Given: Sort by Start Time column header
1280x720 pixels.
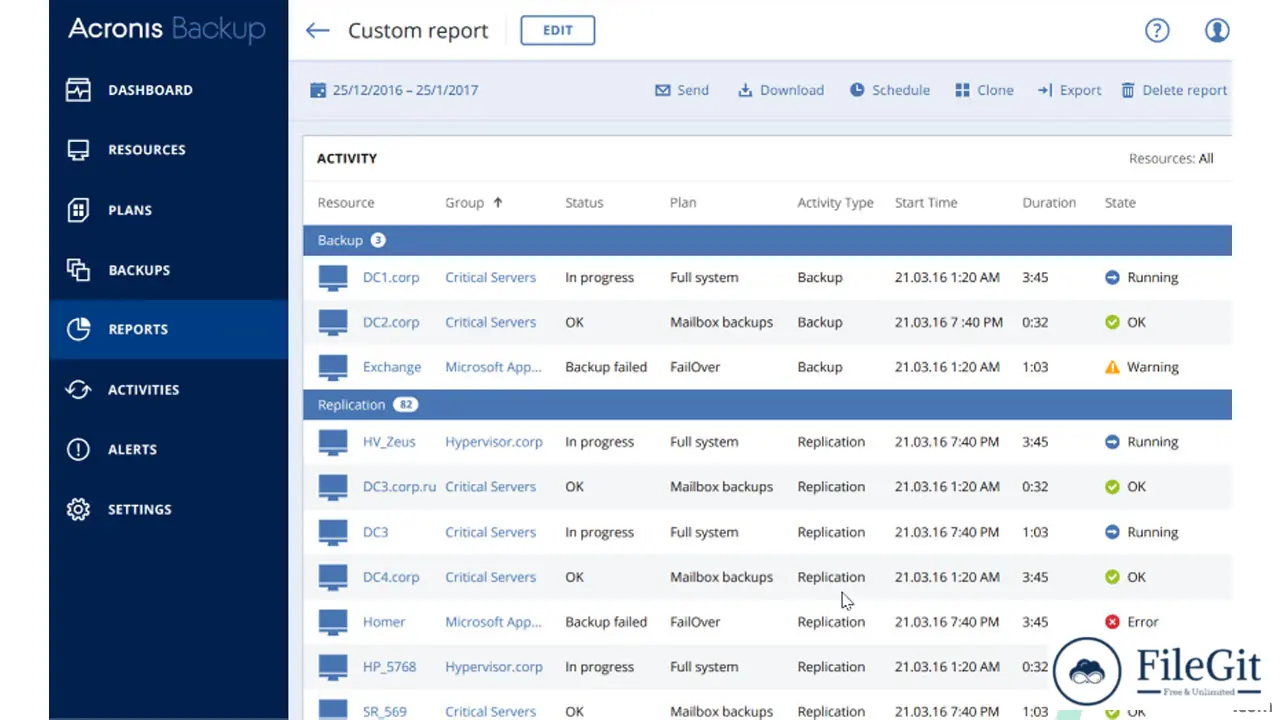Looking at the screenshot, I should coord(926,202).
